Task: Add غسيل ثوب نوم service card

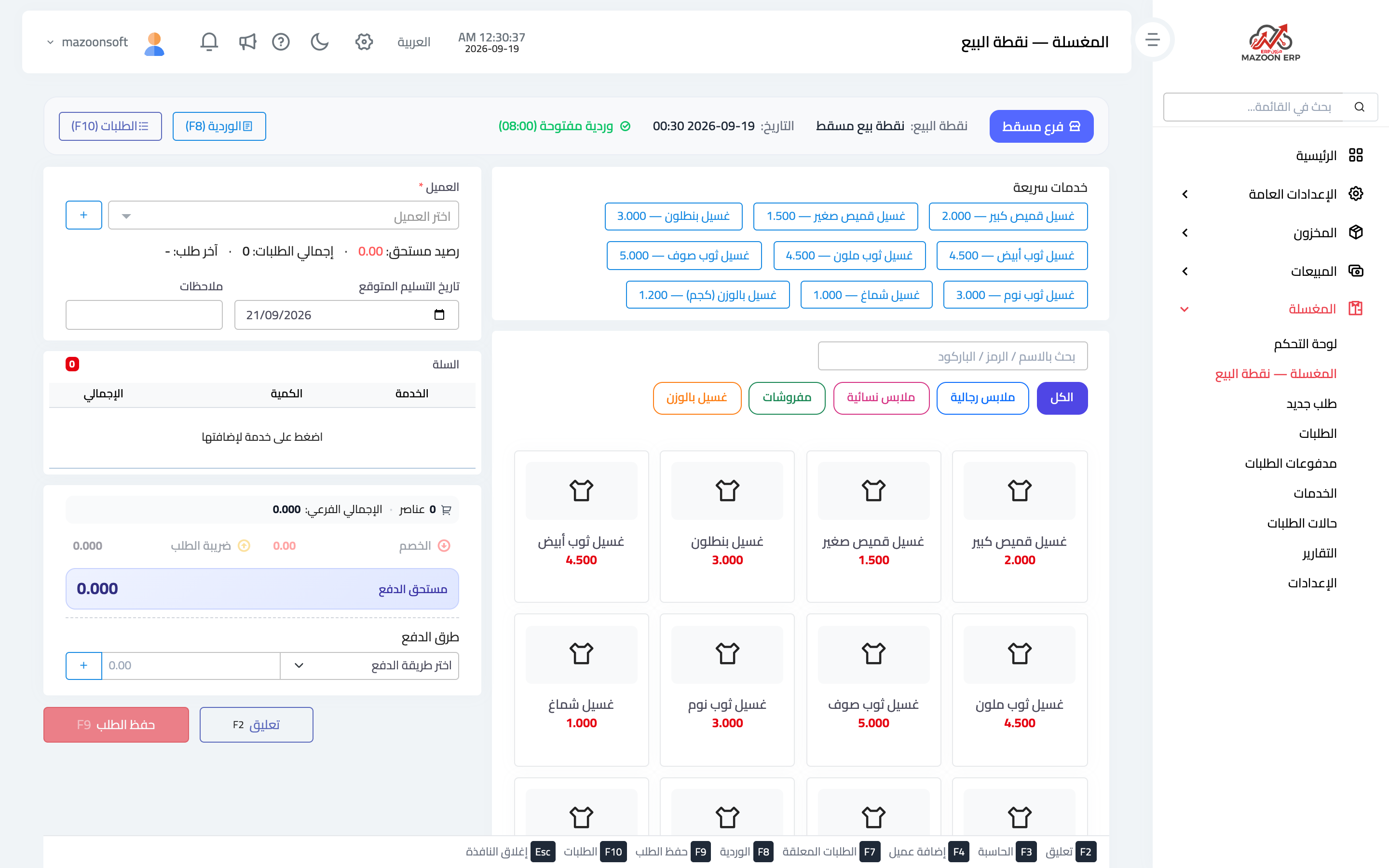Action: (x=727, y=690)
